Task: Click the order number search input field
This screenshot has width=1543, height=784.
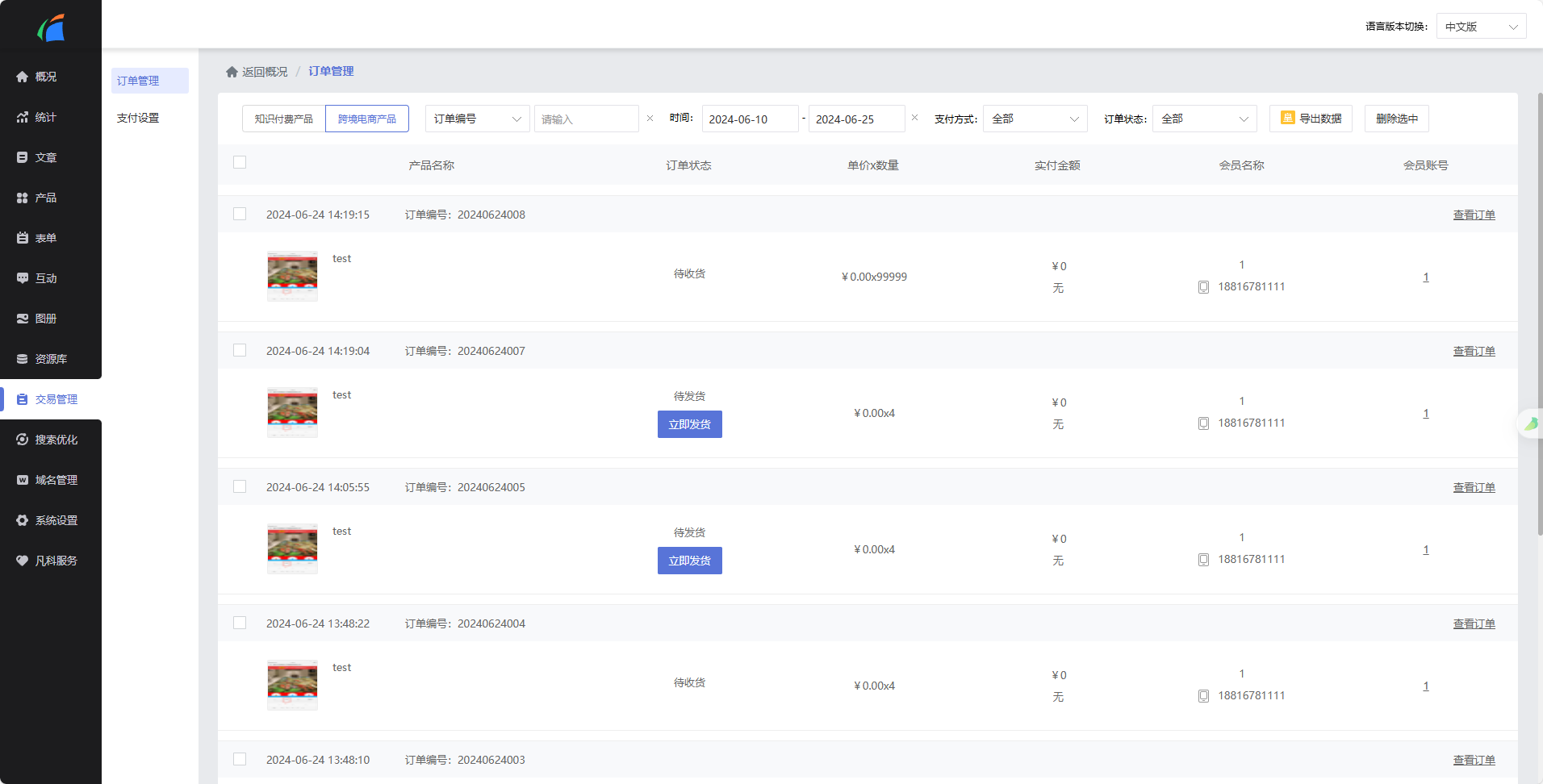Action: point(587,119)
